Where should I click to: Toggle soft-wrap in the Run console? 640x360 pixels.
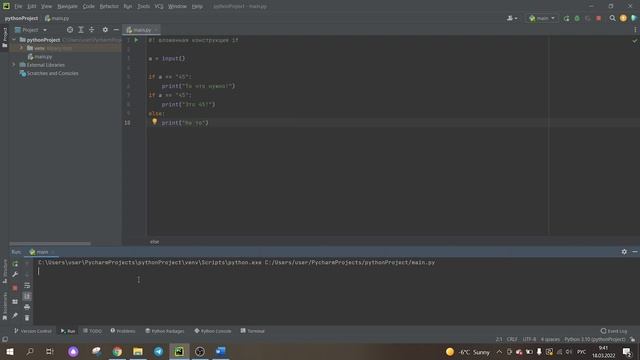point(27,285)
